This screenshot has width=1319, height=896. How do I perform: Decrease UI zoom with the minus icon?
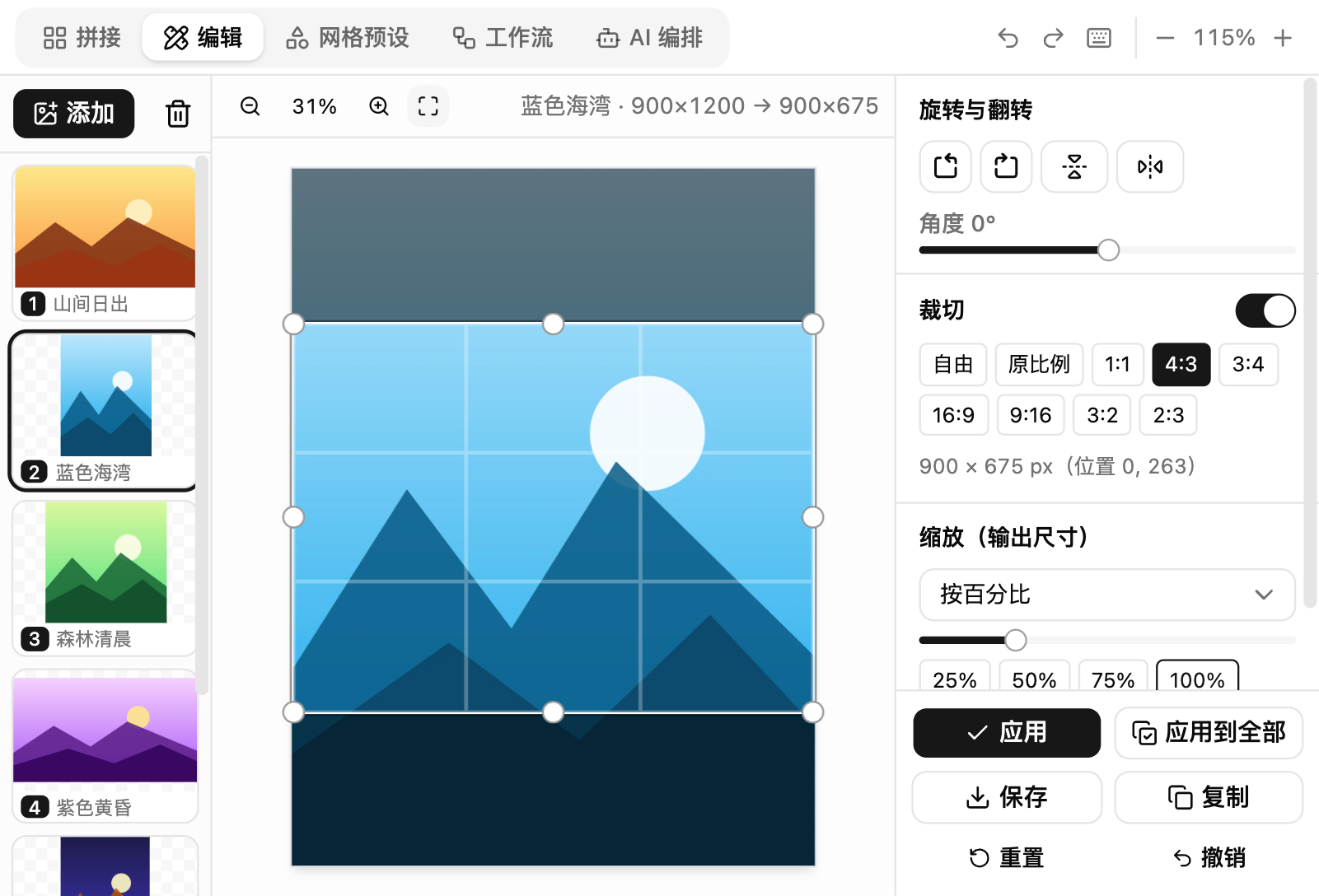(x=1165, y=38)
